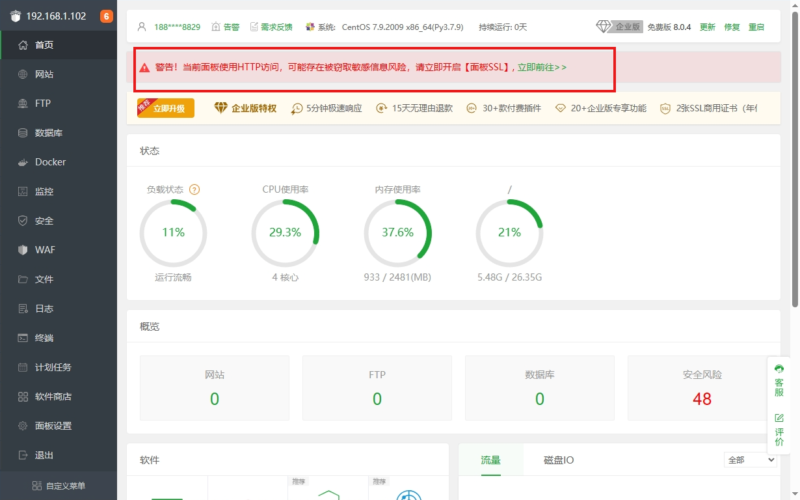
Task: Click the 重启 restart link
Action: pos(756,27)
